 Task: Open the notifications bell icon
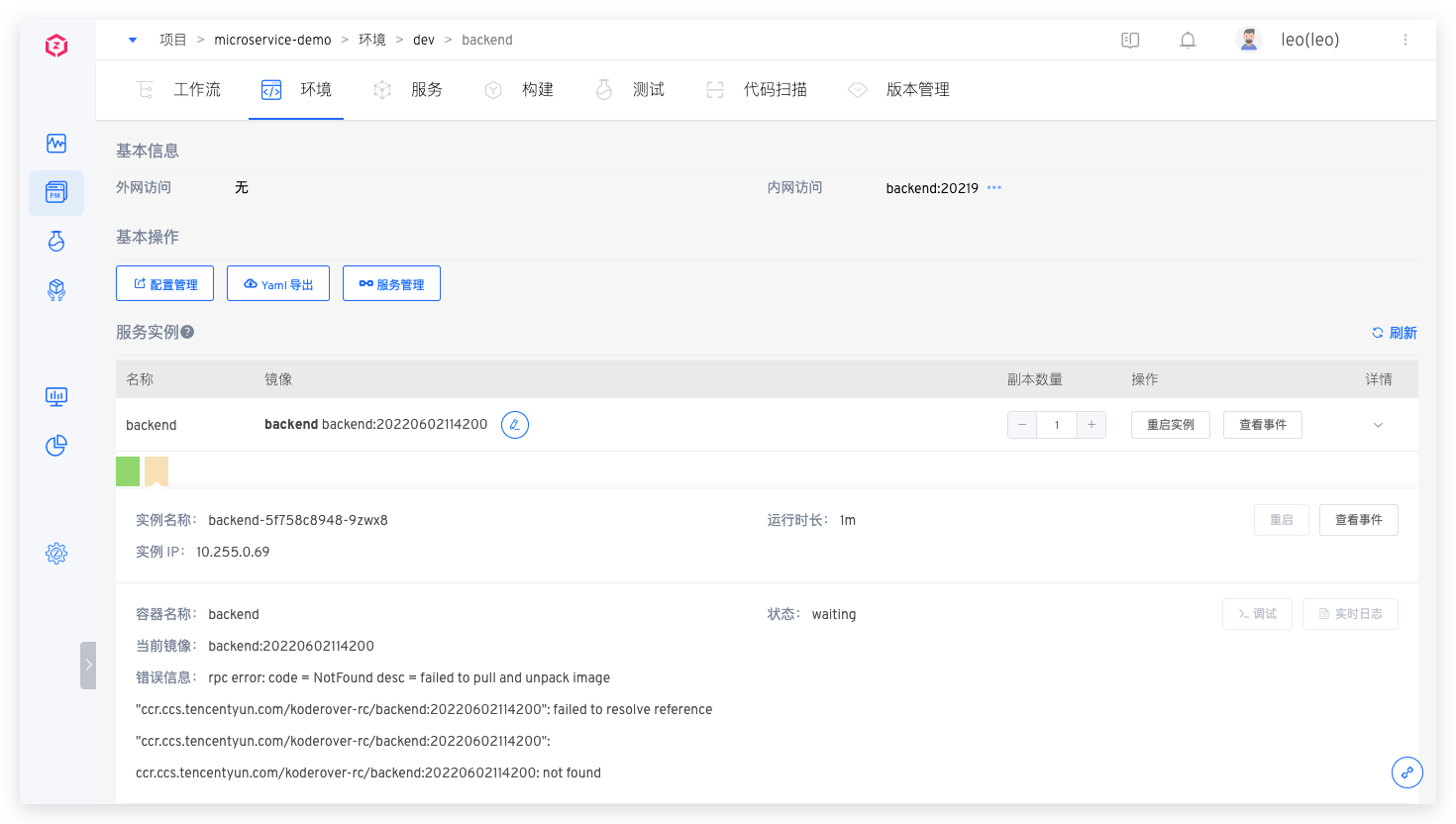(1188, 40)
